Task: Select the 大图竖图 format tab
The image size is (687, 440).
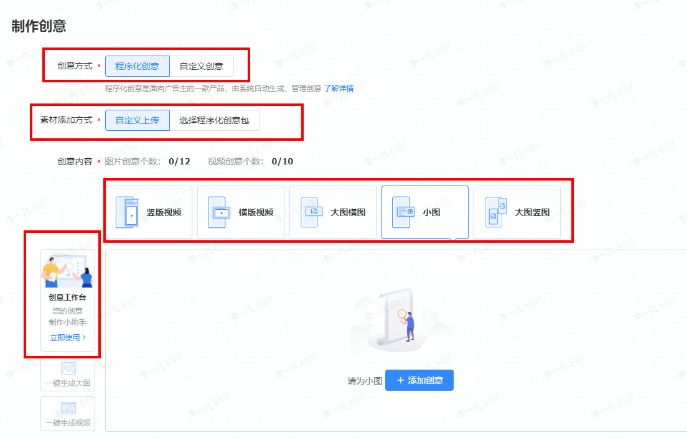Action: [517, 212]
